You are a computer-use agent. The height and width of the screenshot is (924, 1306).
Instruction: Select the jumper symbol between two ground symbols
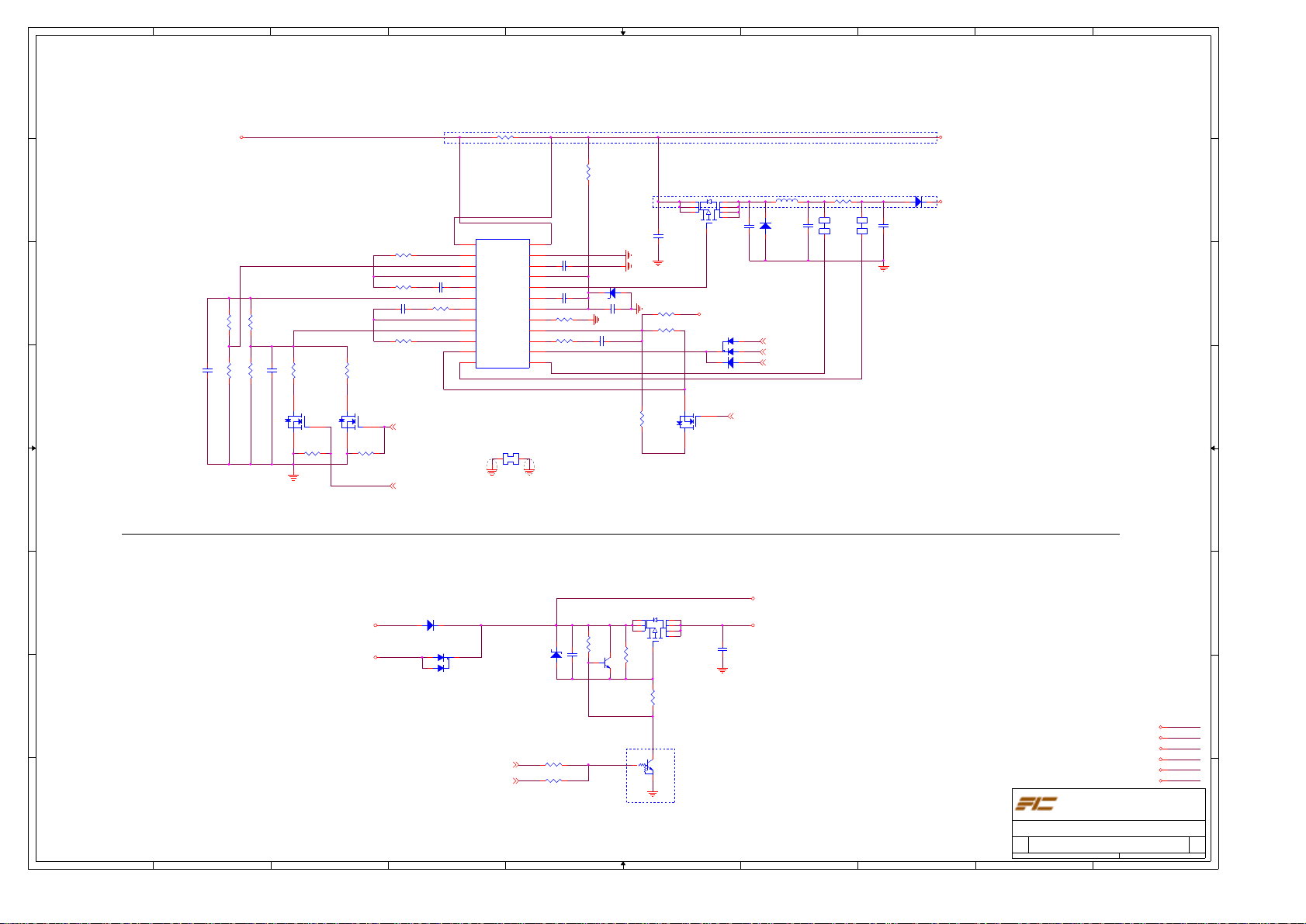pos(511,459)
